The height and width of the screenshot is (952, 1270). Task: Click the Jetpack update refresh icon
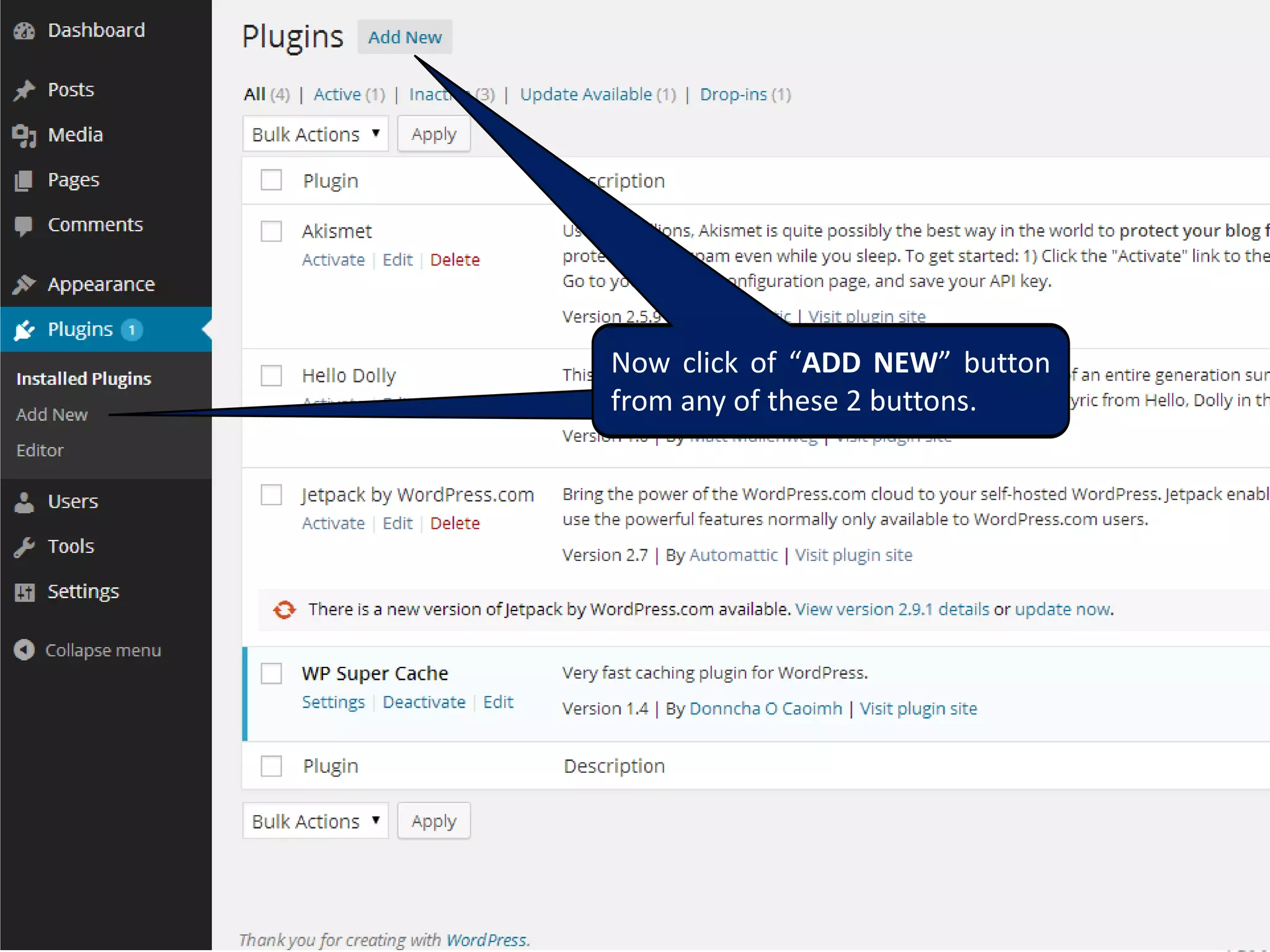285,609
